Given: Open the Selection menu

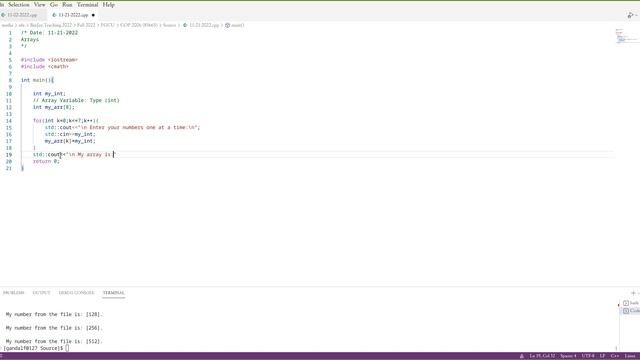Looking at the screenshot, I should (19, 5).
